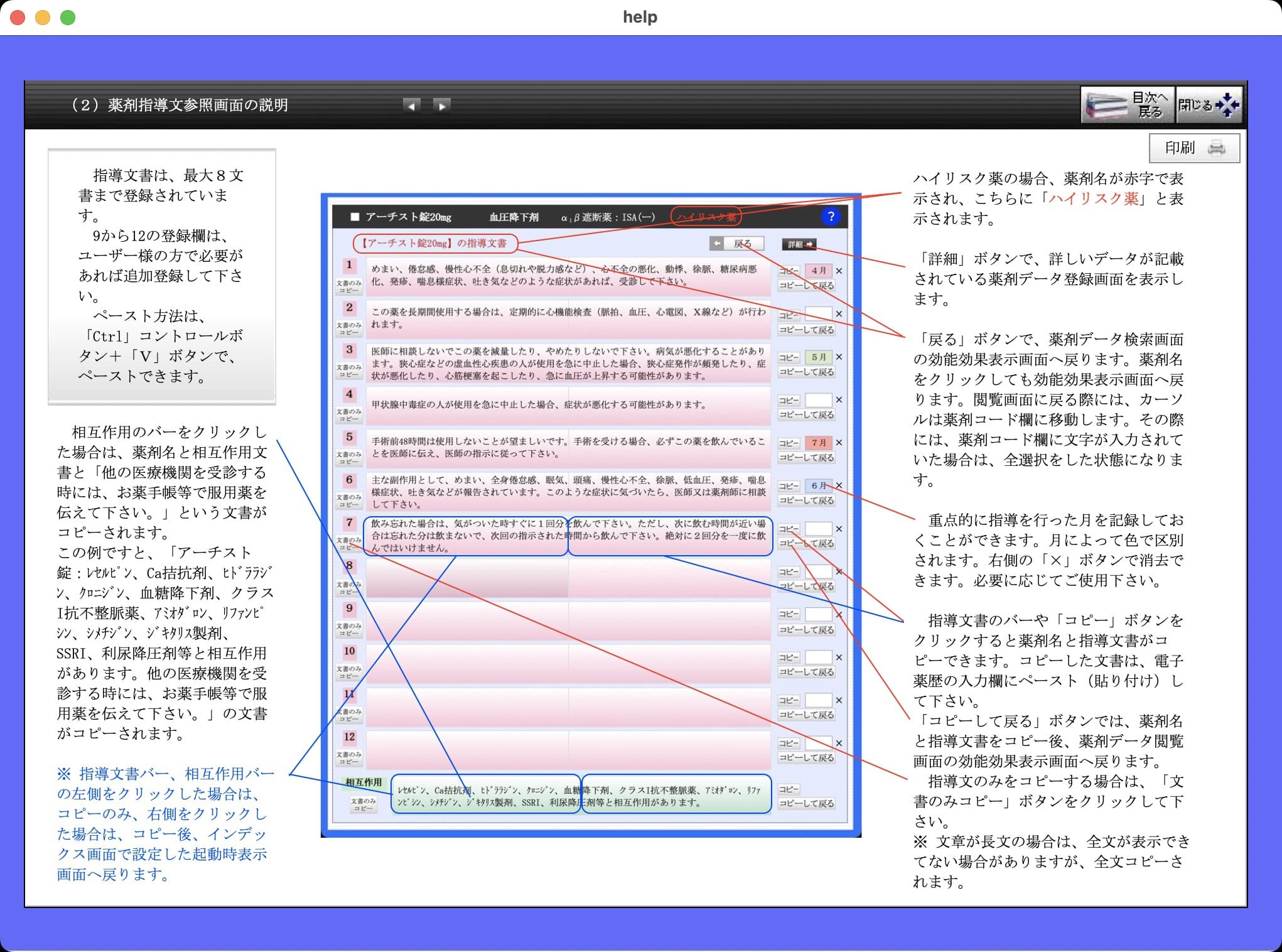The image size is (1282, 952).
Task: Click the forward navigation arrow
Action: coord(442,105)
